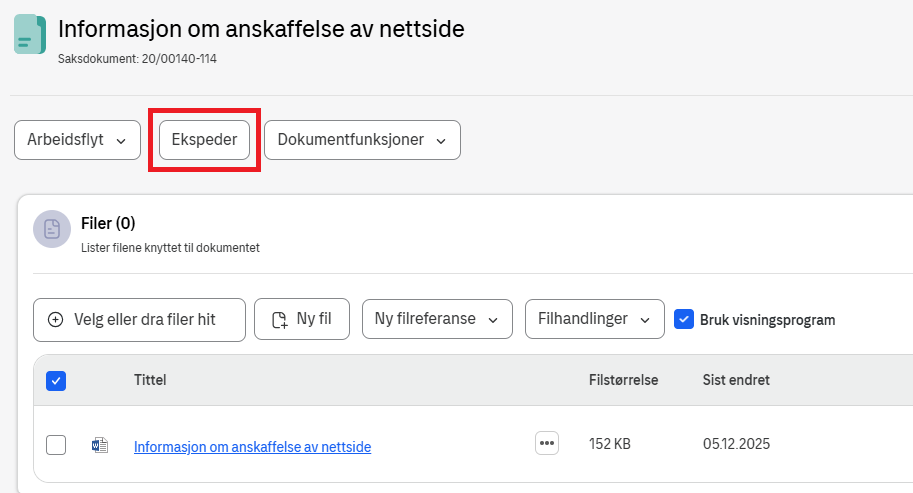The image size is (913, 493).
Task: Expand the Ny filreferanse dropdown
Action: (x=437, y=320)
